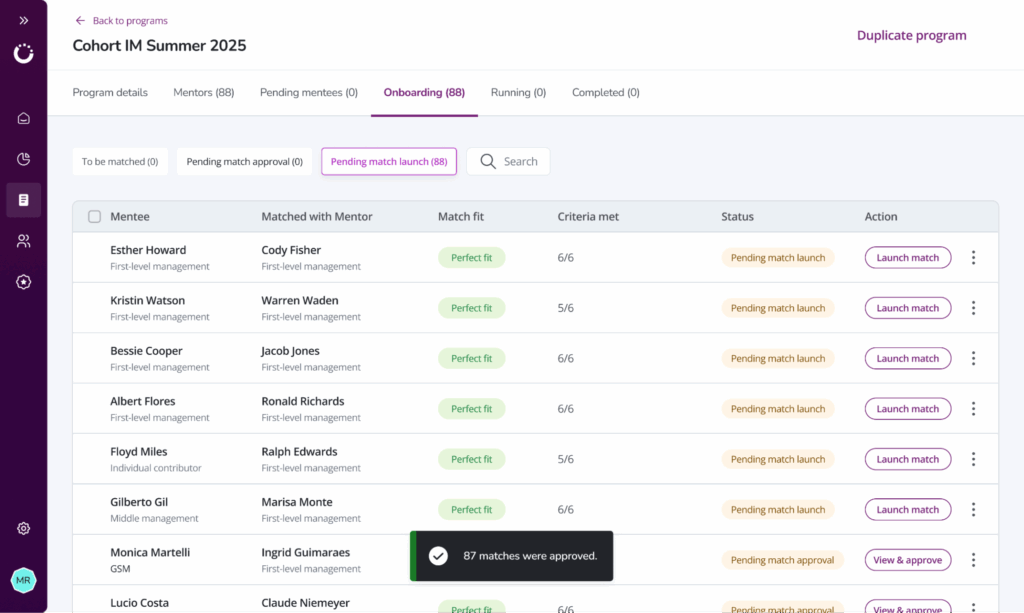The image size is (1024, 613).
Task: Click View & approve for Monica Martelli
Action: click(x=908, y=559)
